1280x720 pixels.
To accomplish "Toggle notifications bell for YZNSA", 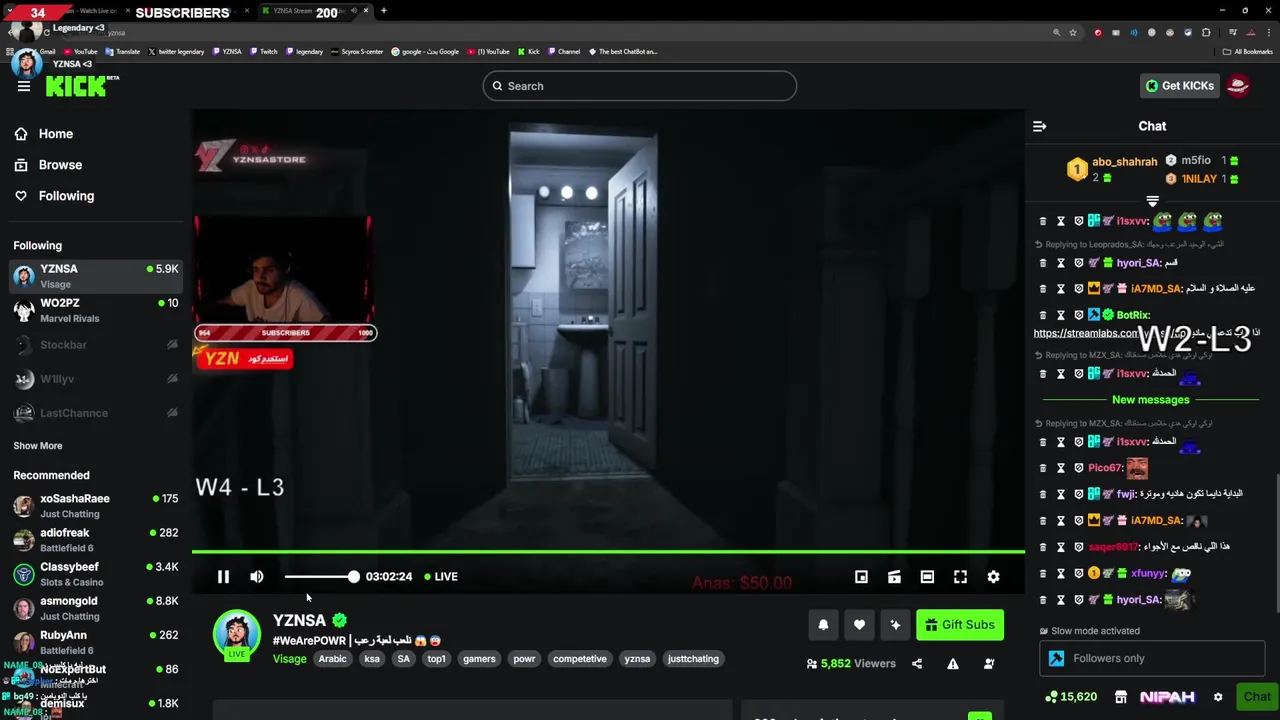I will pyautogui.click(x=823, y=625).
